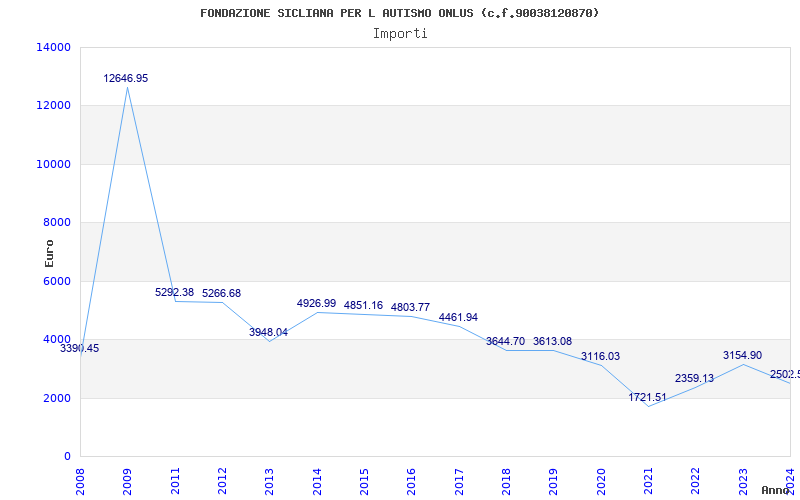Click the 2015 x-axis year label
Image resolution: width=800 pixels, height=500 pixels.
(x=364, y=481)
